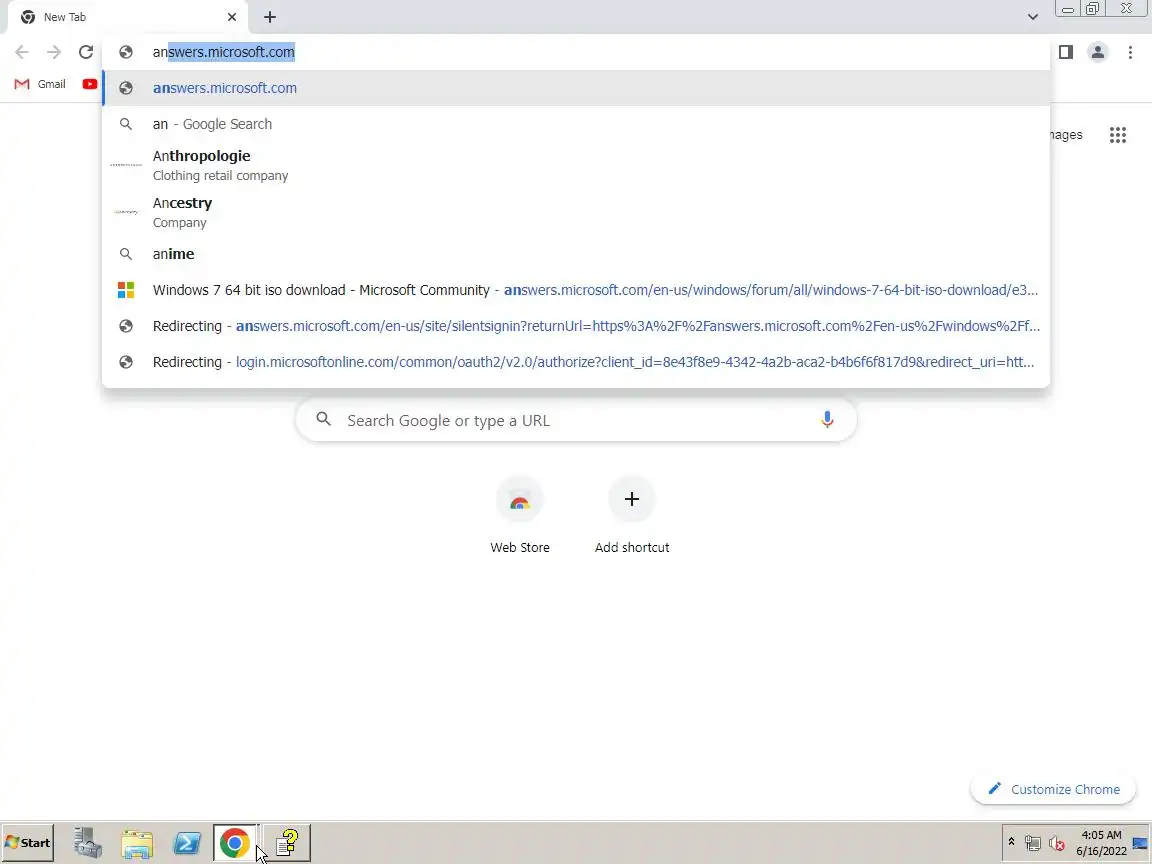Image resolution: width=1152 pixels, height=864 pixels.
Task: Select the login.microsoftonline.com Redirecting suggestion
Action: 576,361
